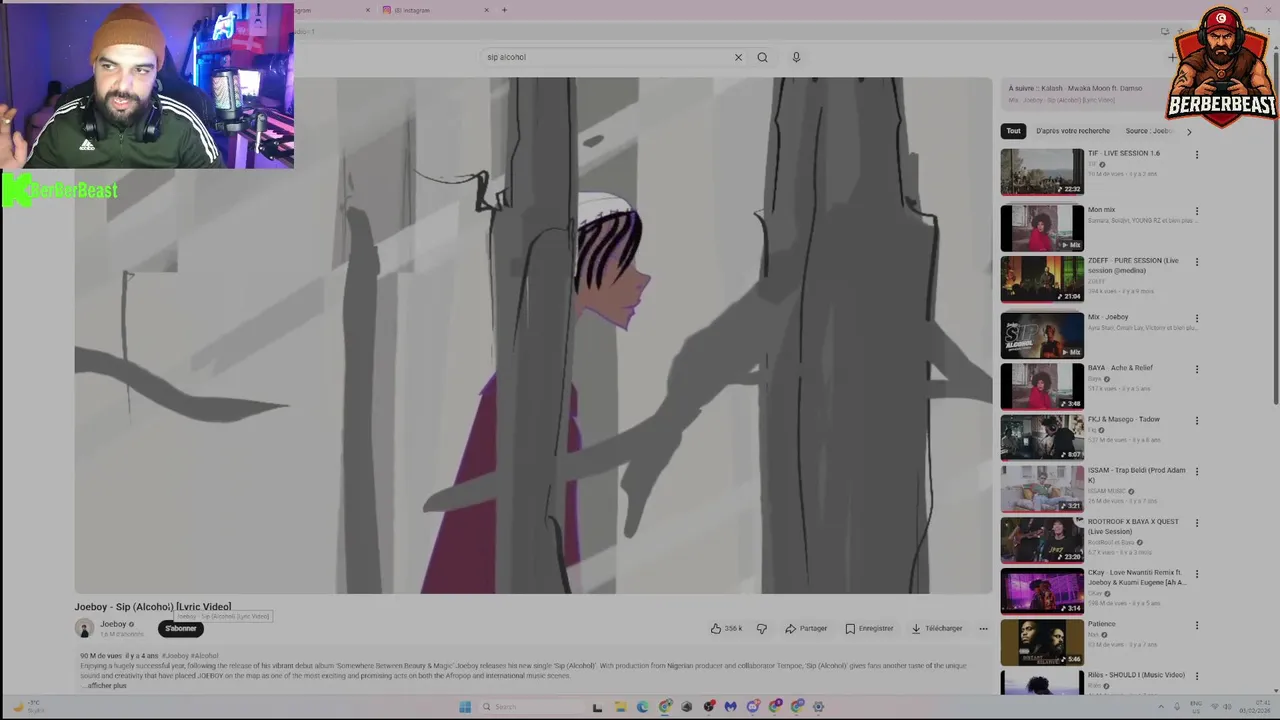Click the 'Joeboy - Sip (Alcohol) [Lyric Video]' title
The height and width of the screenshot is (720, 1280).
point(152,607)
